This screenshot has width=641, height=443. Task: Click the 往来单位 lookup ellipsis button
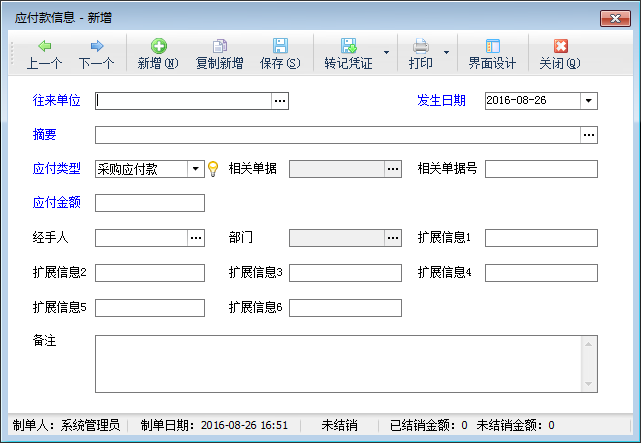(x=280, y=101)
